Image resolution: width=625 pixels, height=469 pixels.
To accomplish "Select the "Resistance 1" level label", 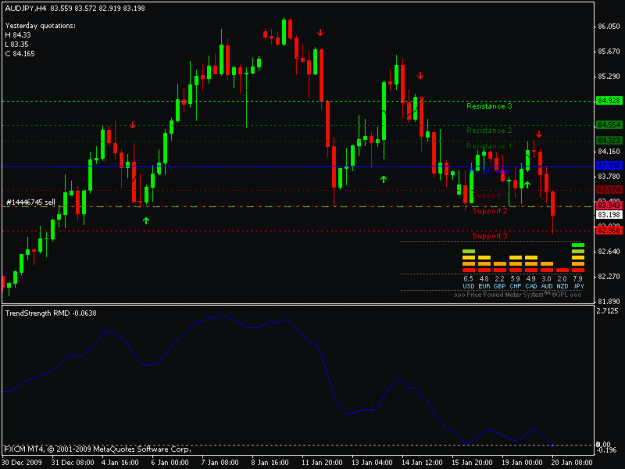I will point(489,146).
